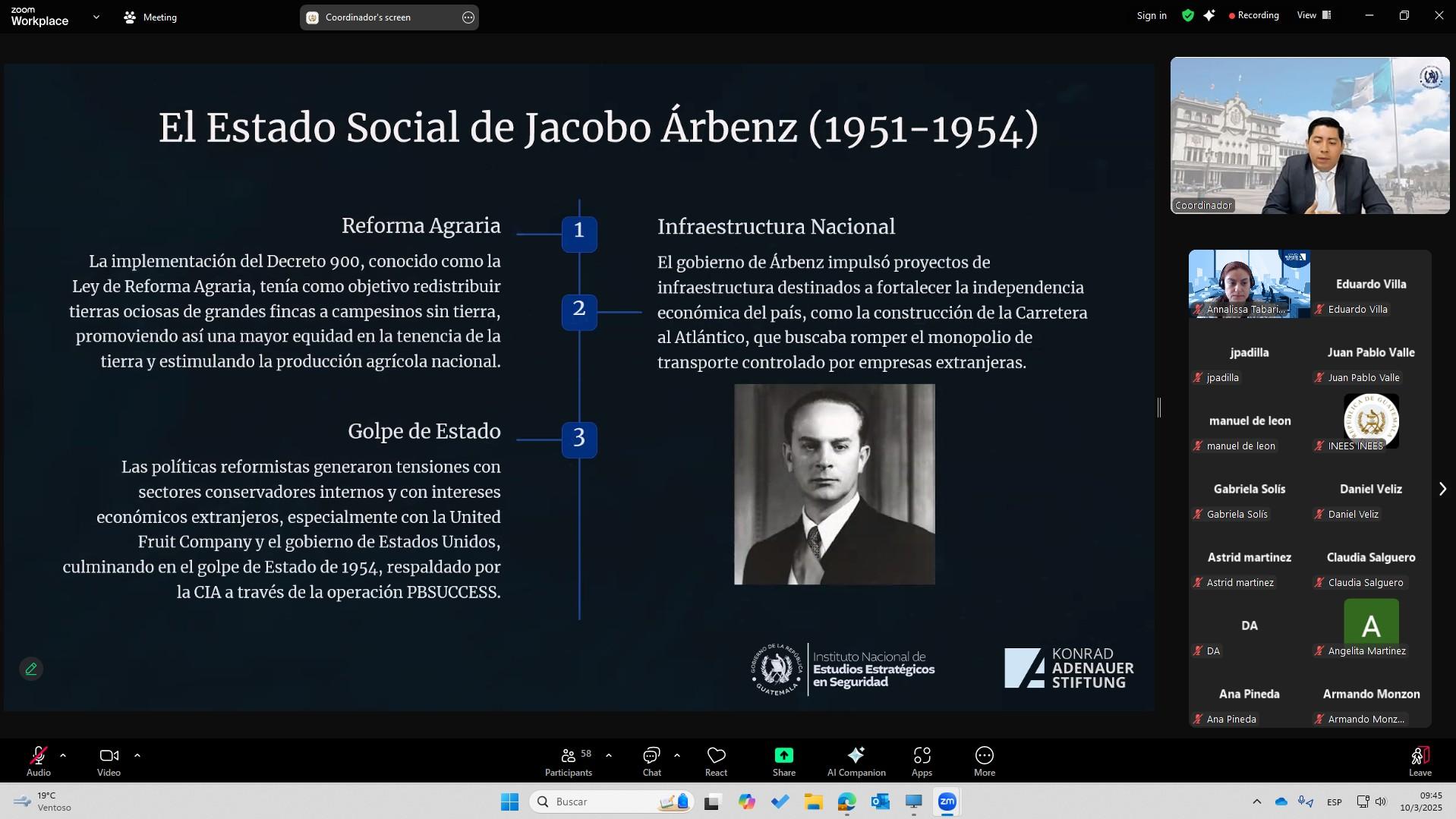Screen dimensions: 1456x819
Task: Open the More options menu
Action: tap(984, 761)
